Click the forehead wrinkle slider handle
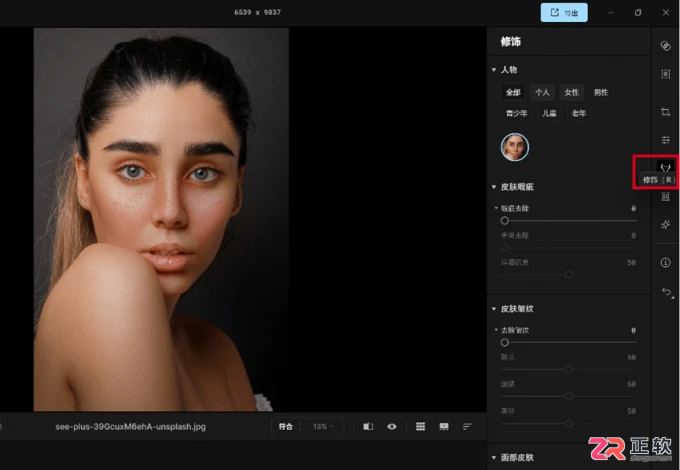The image size is (680, 470). [569, 369]
